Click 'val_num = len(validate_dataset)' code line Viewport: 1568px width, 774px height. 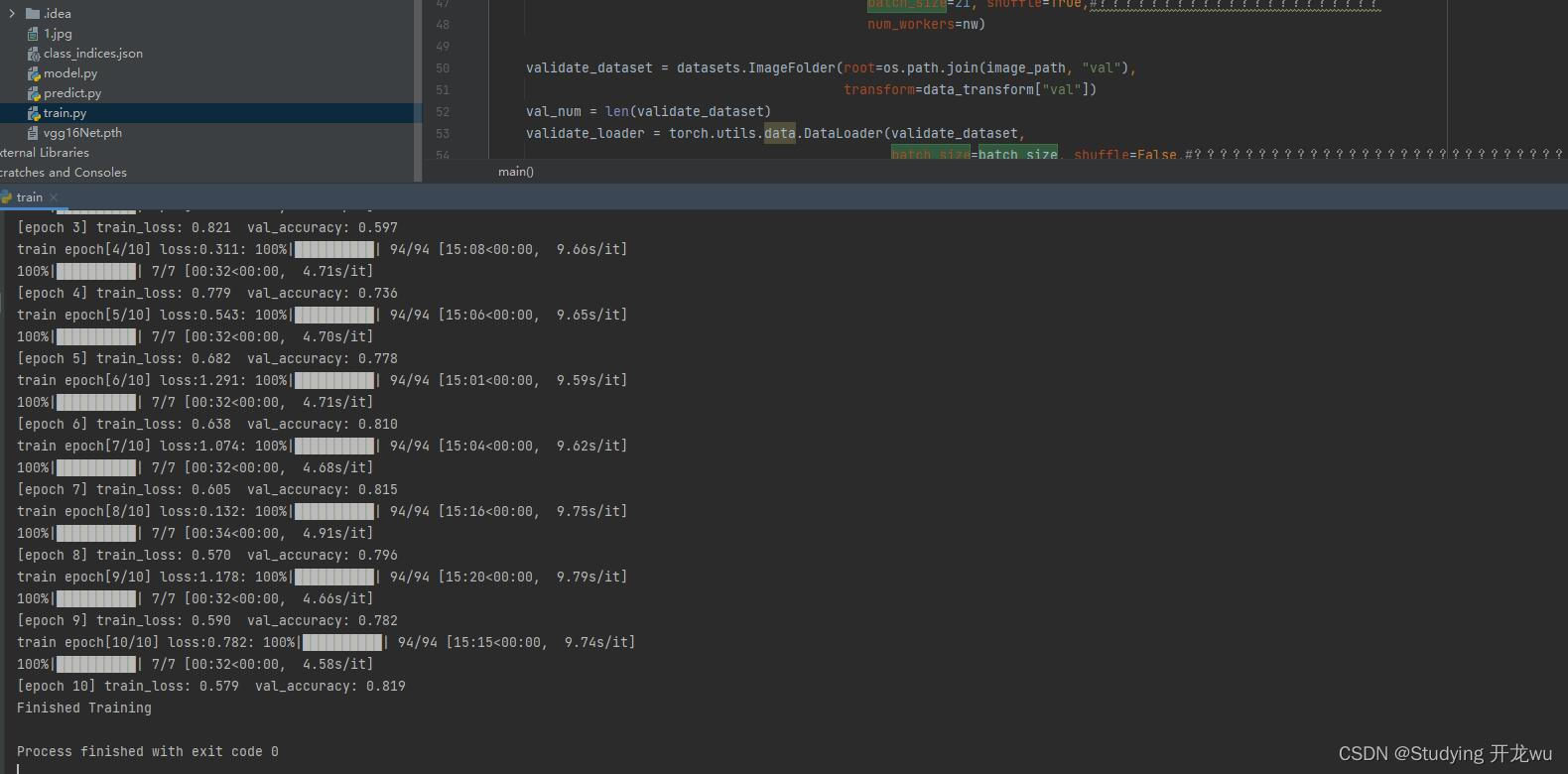[648, 112]
